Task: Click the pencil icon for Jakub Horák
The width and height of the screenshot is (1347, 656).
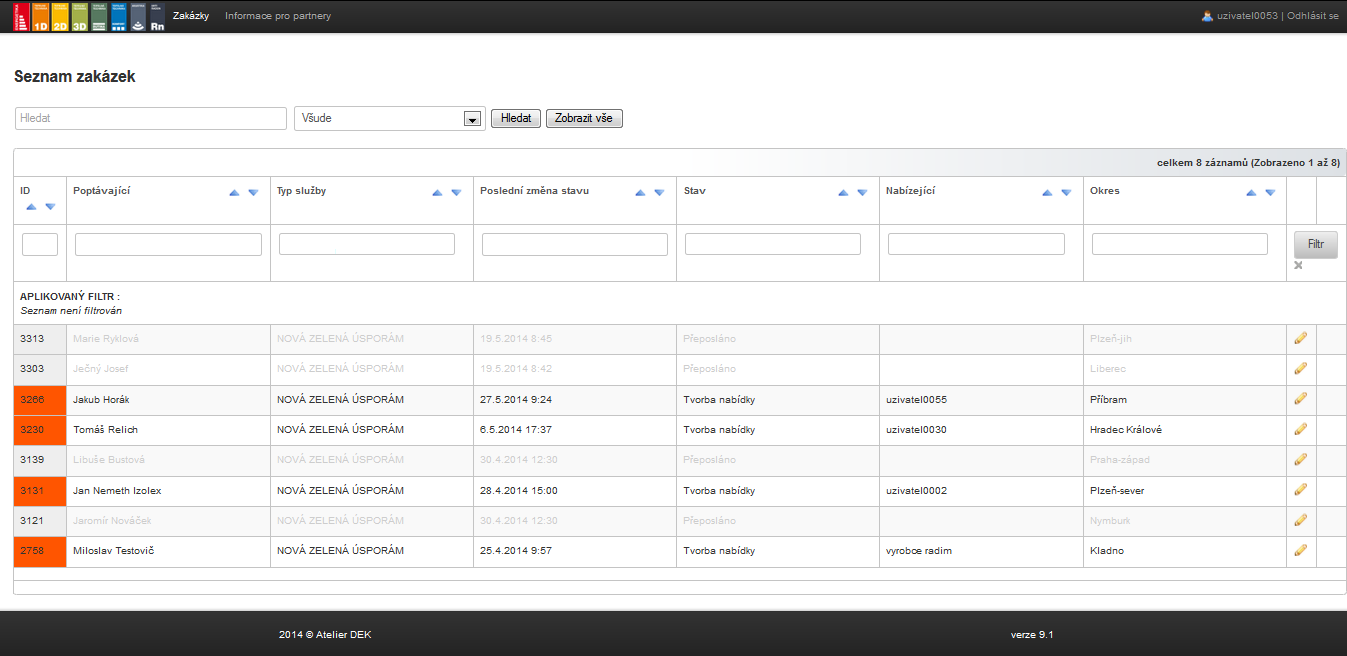Action: click(1300, 399)
